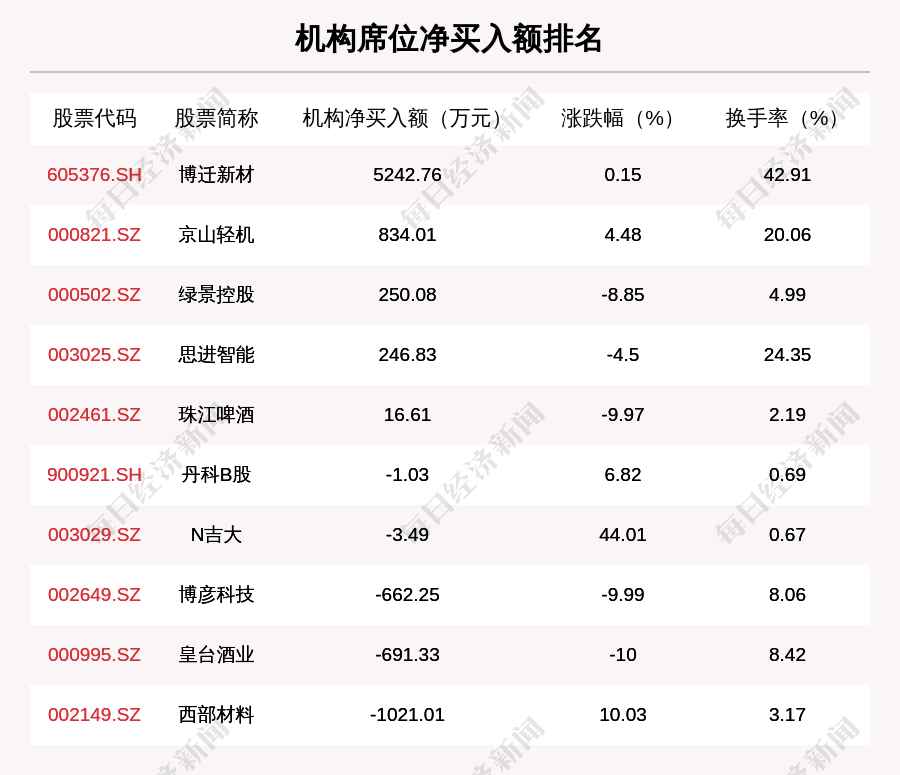
Task: Click net buy value -1.03
Action: point(408,475)
